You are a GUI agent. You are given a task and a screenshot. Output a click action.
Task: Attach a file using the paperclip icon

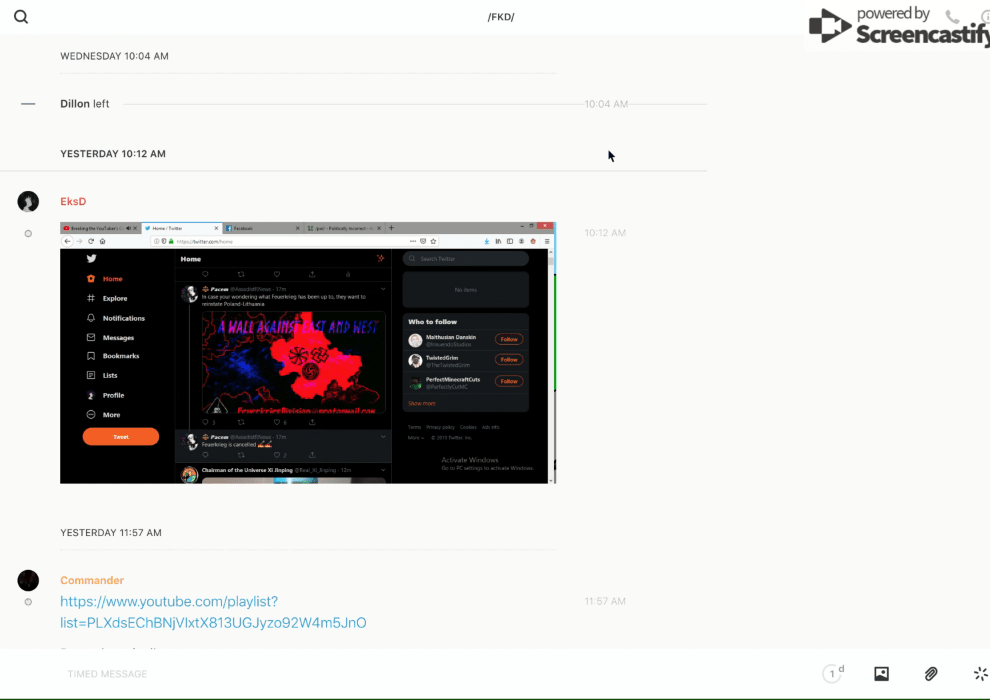pyautogui.click(x=930, y=674)
